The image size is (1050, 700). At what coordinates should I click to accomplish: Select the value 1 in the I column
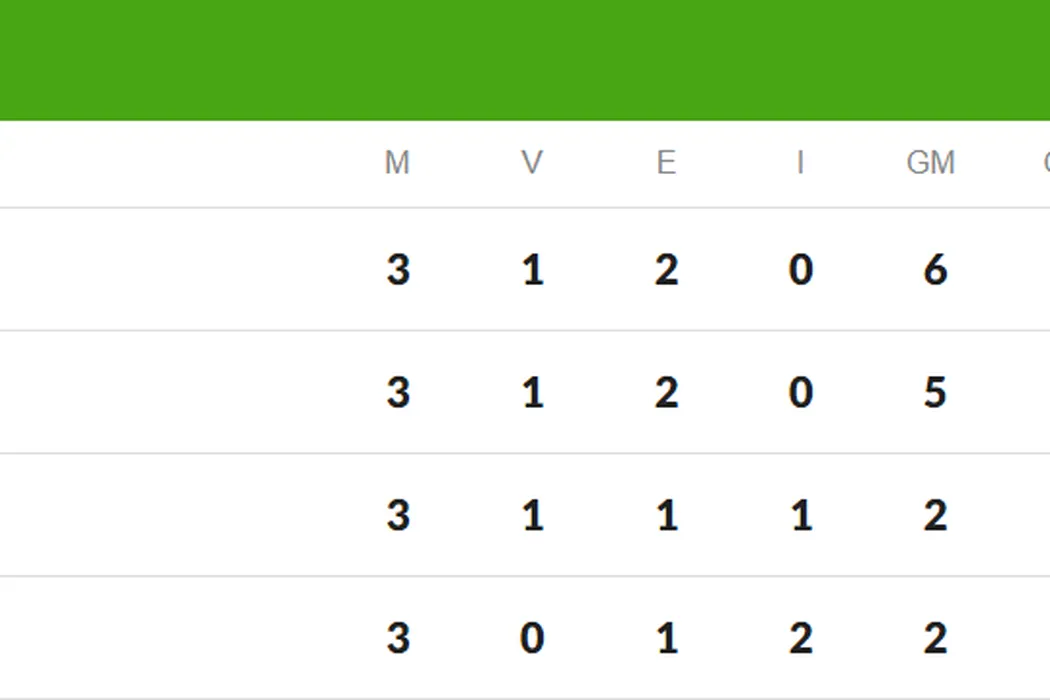point(800,516)
